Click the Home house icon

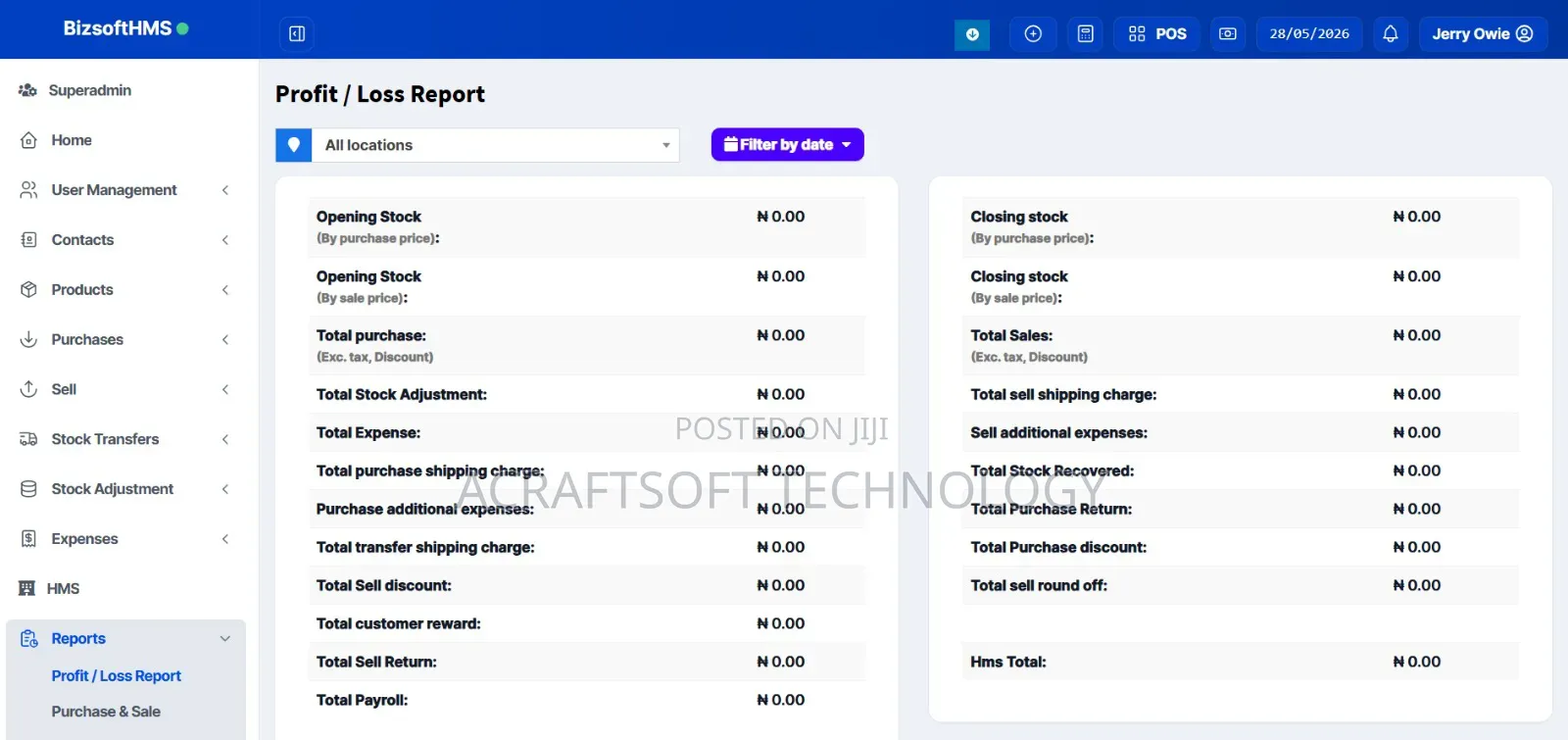click(28, 140)
